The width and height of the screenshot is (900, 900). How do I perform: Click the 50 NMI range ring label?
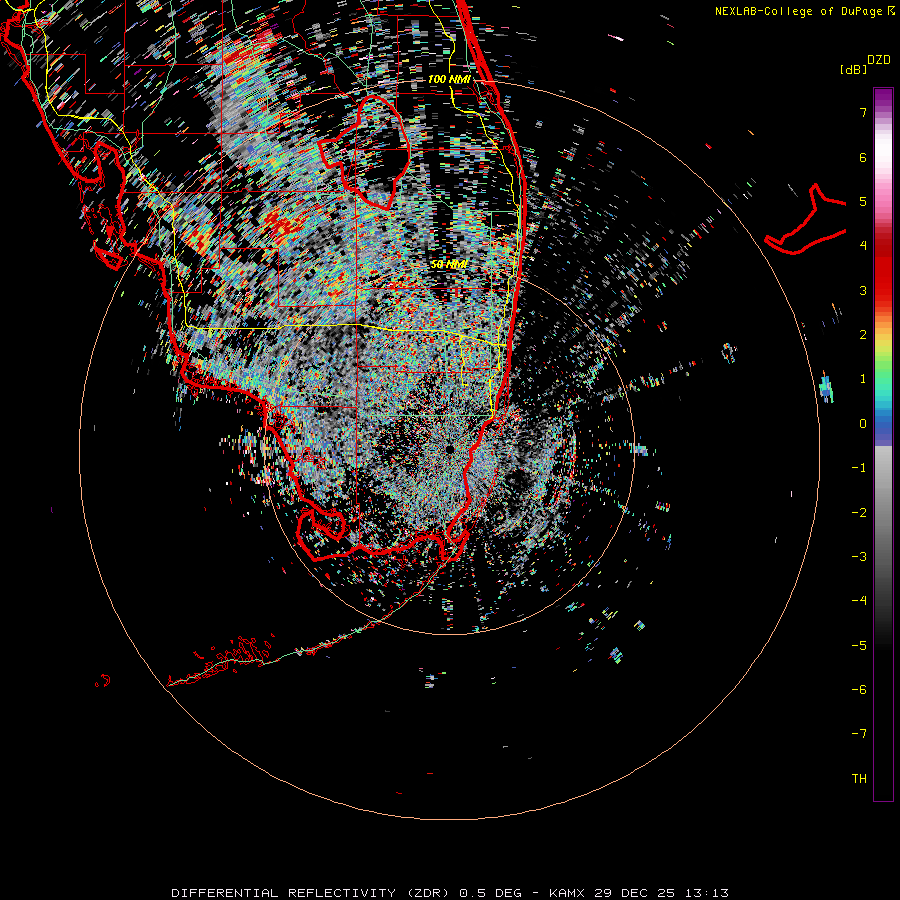(449, 264)
